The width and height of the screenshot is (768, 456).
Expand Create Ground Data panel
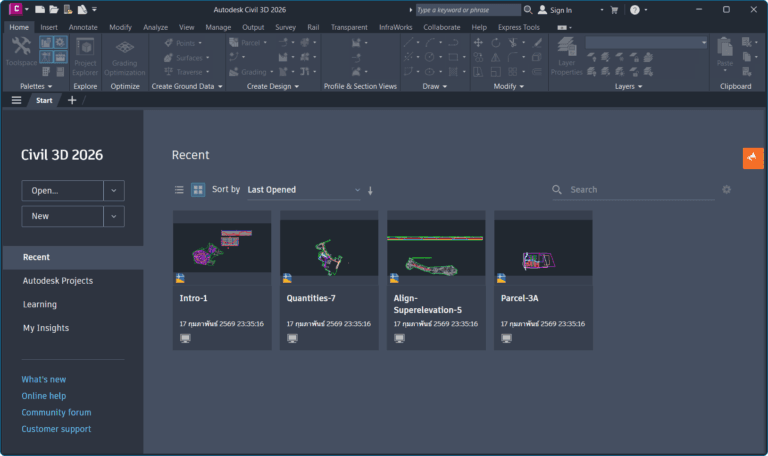point(187,86)
